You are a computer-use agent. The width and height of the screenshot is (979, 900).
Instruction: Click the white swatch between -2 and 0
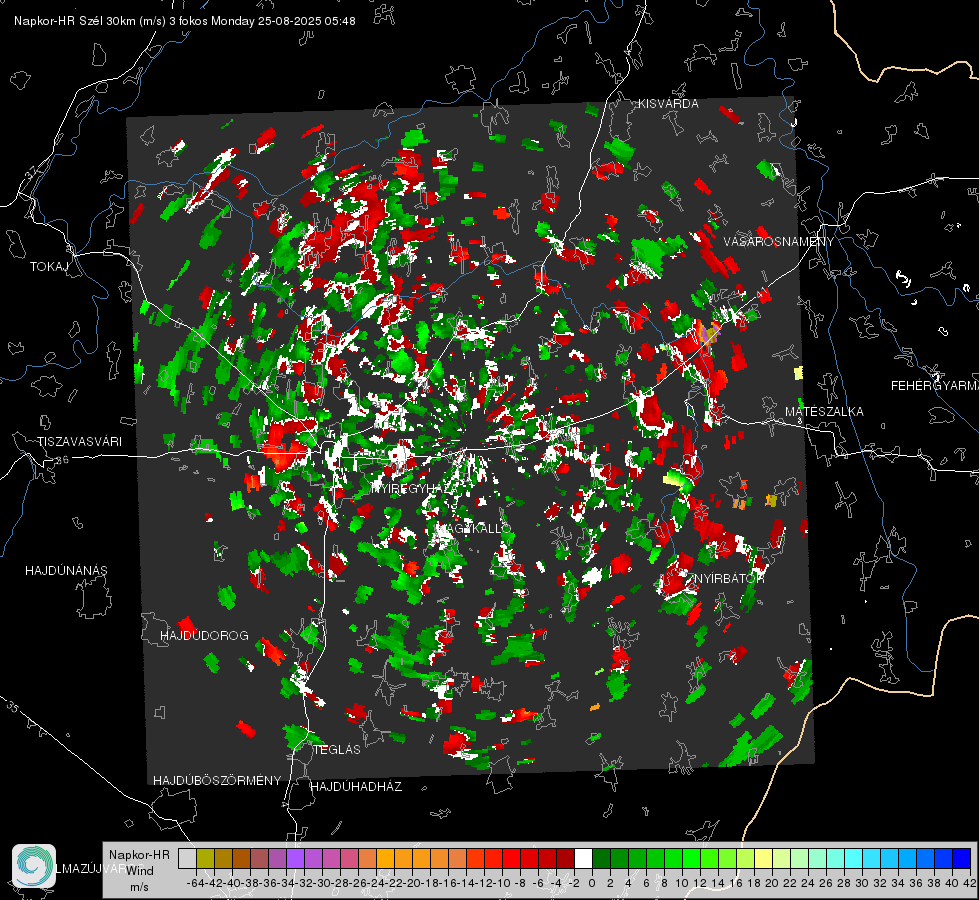tap(584, 858)
